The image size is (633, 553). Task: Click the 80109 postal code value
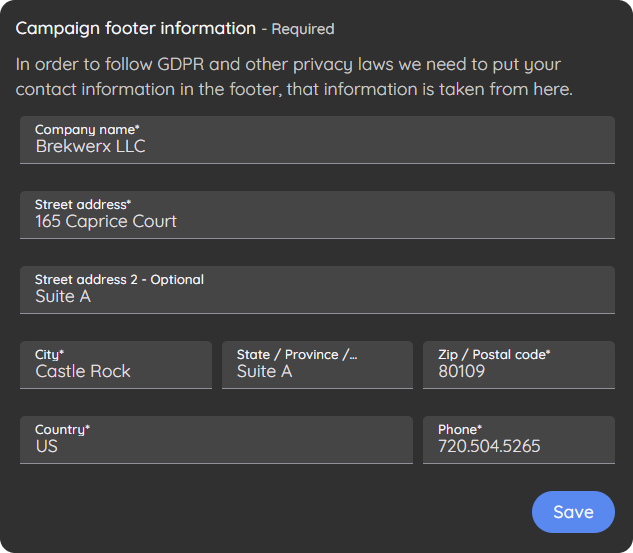(x=461, y=371)
